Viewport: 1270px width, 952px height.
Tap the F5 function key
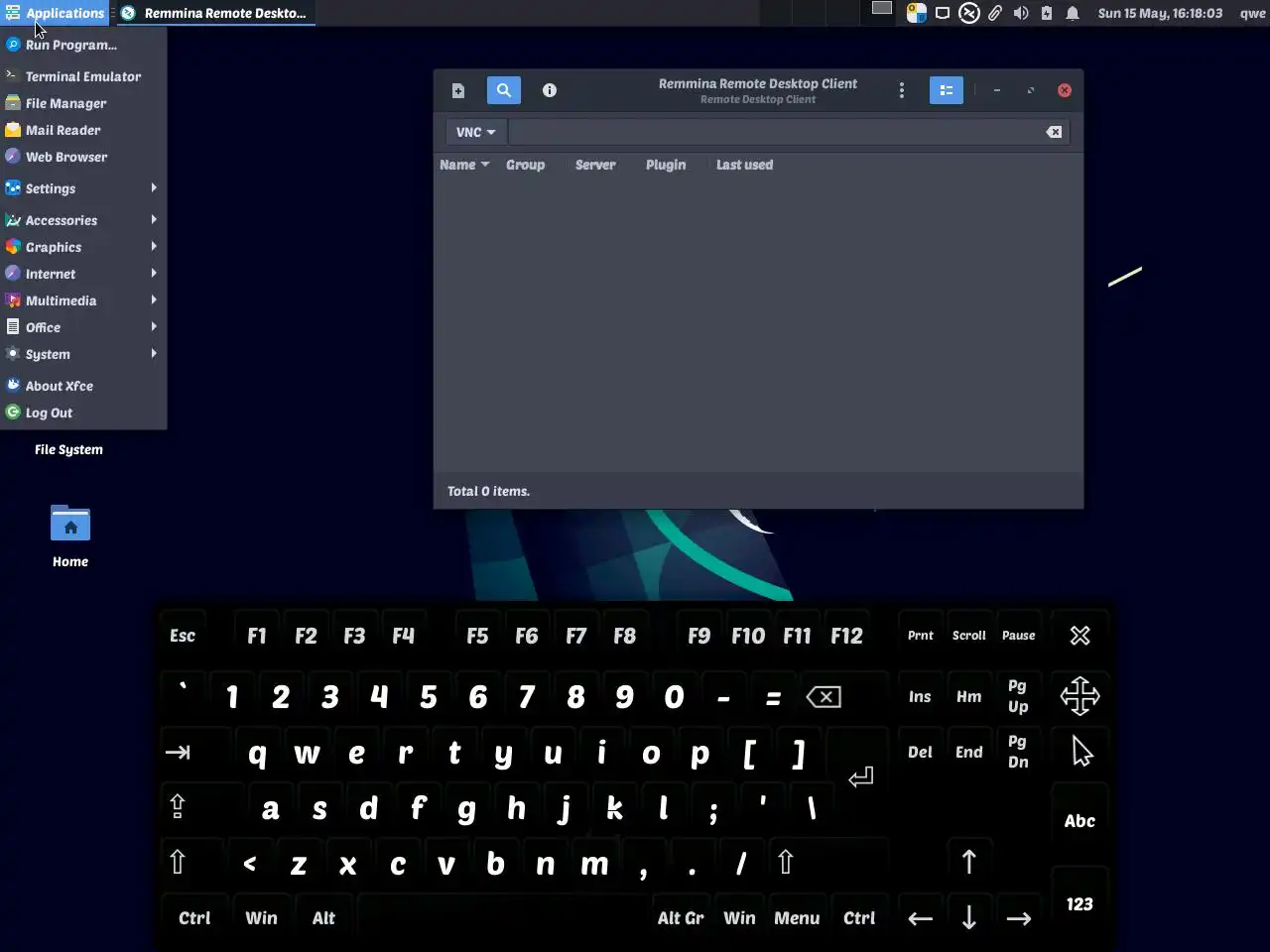point(477,636)
